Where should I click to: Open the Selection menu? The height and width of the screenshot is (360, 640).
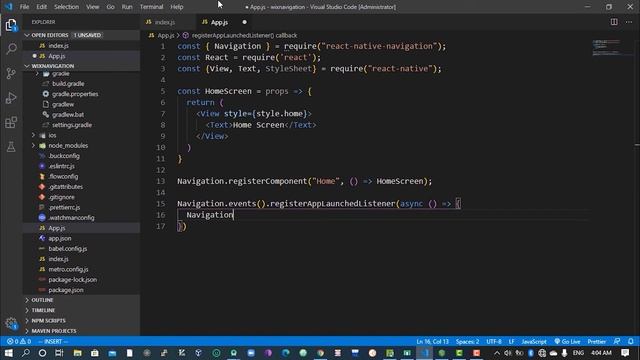point(66,7)
